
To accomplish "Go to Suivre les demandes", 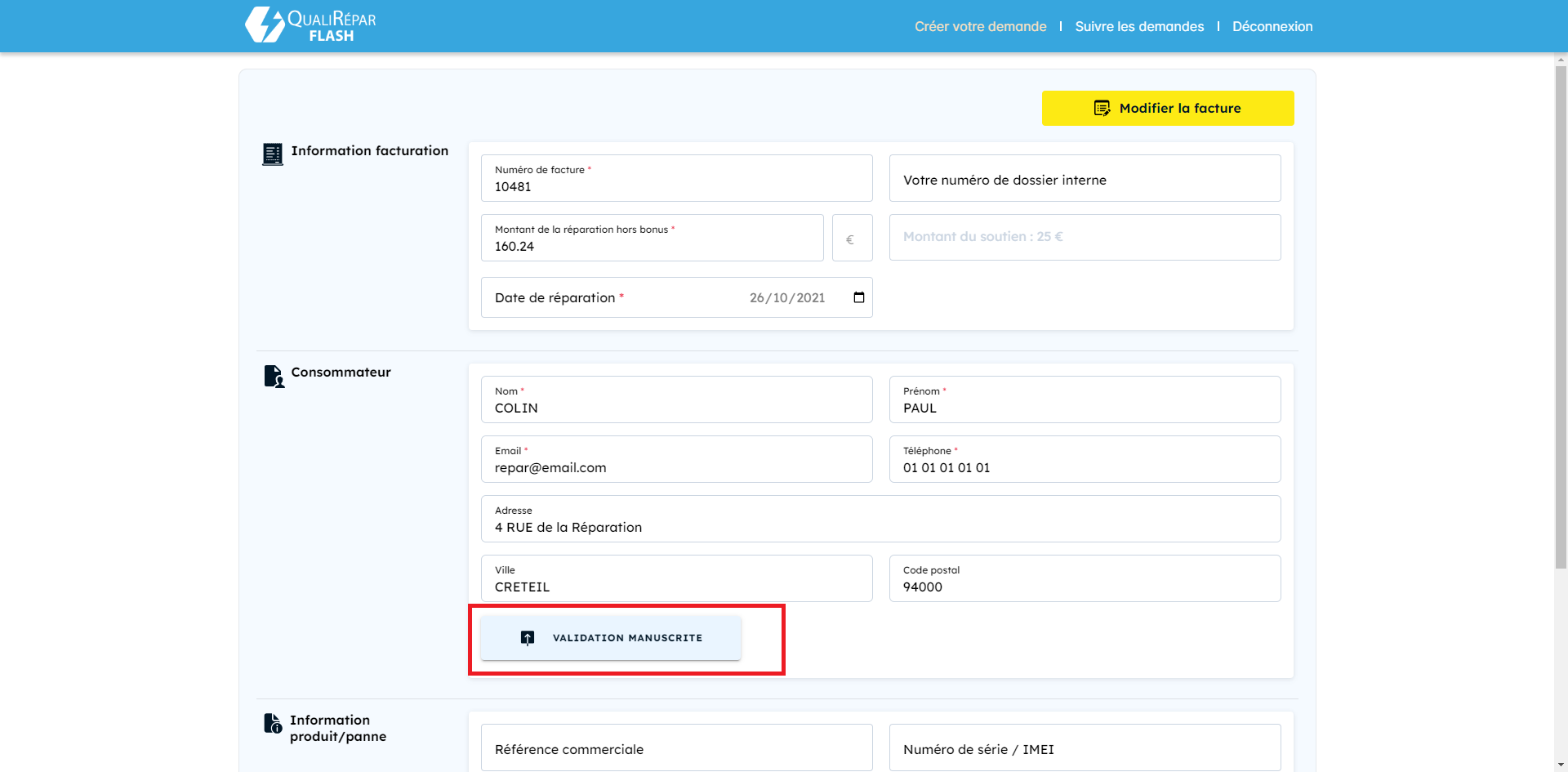I will (1138, 26).
